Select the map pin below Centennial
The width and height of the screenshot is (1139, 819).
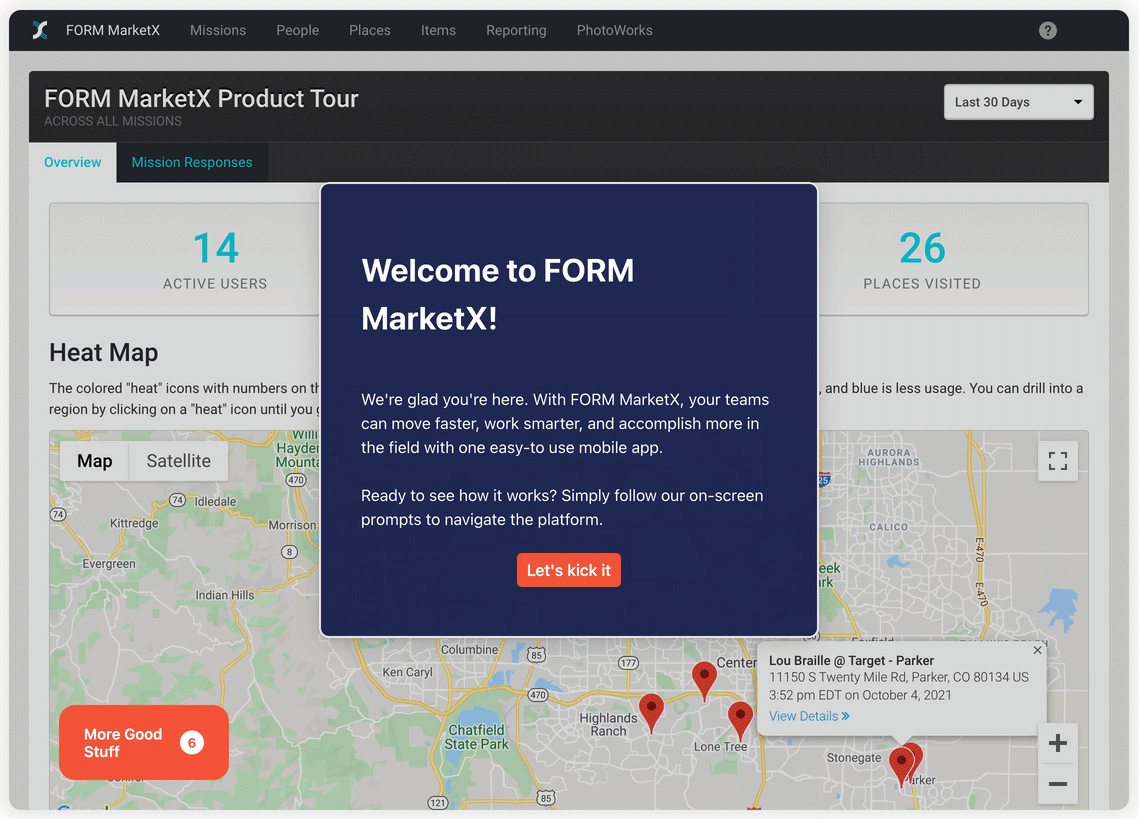pos(704,681)
